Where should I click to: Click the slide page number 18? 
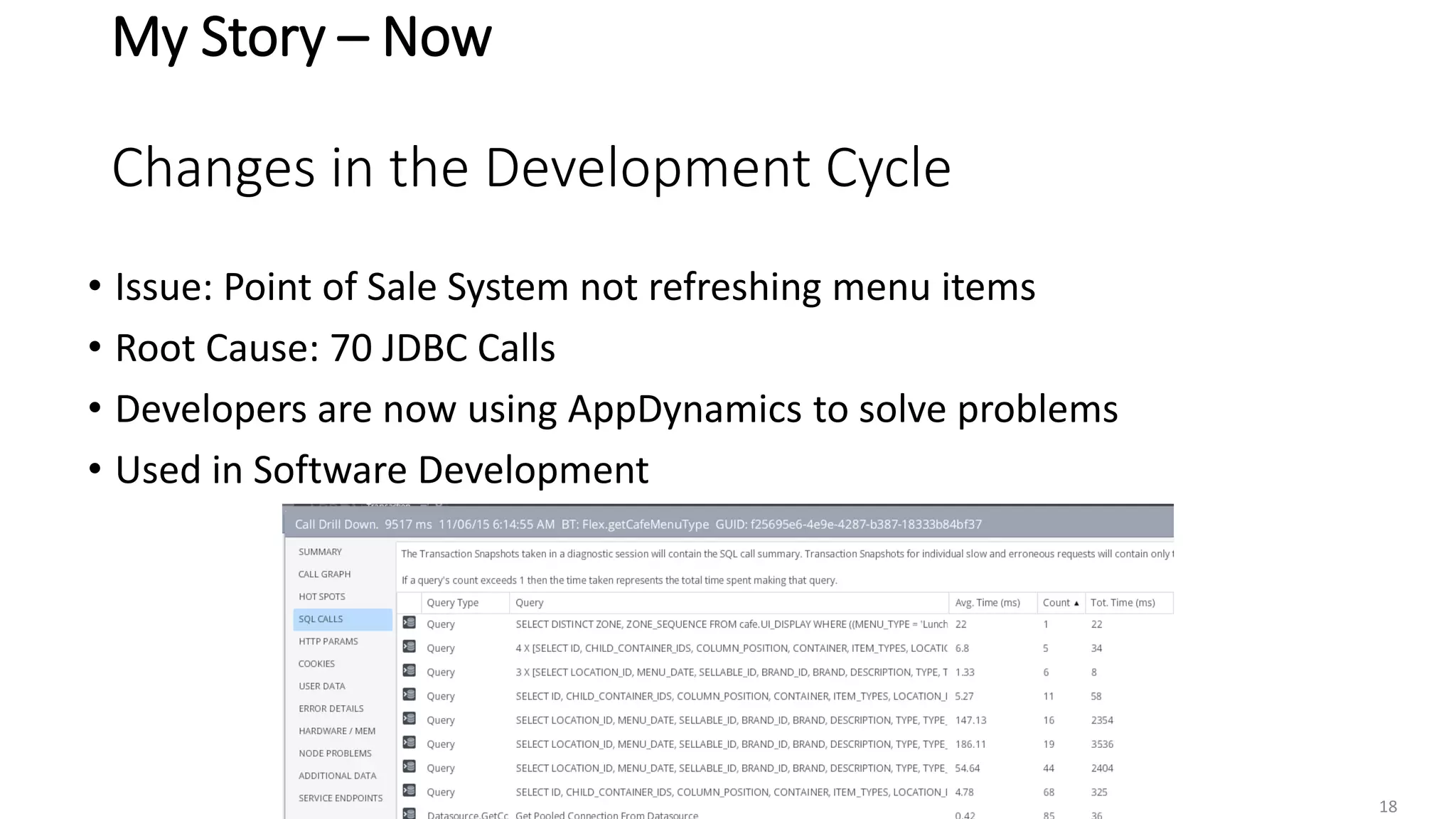pos(1388,806)
